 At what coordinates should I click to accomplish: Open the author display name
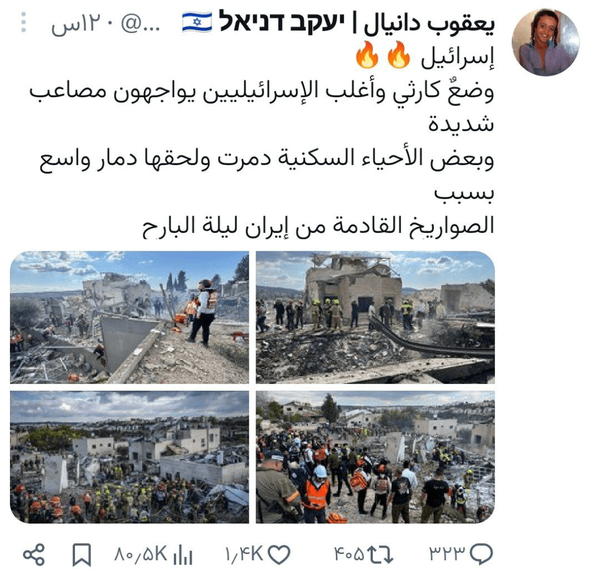pyautogui.click(x=357, y=23)
